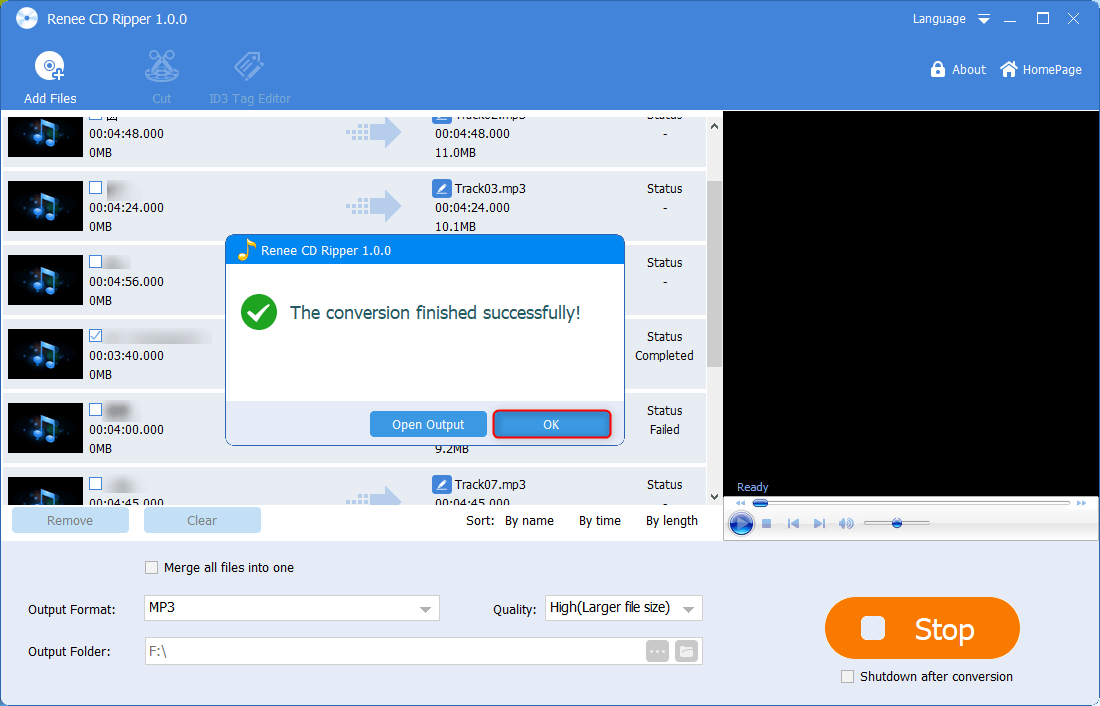Click the file list scroll up arrow
Viewport: 1100px width, 706px height.
point(714,126)
